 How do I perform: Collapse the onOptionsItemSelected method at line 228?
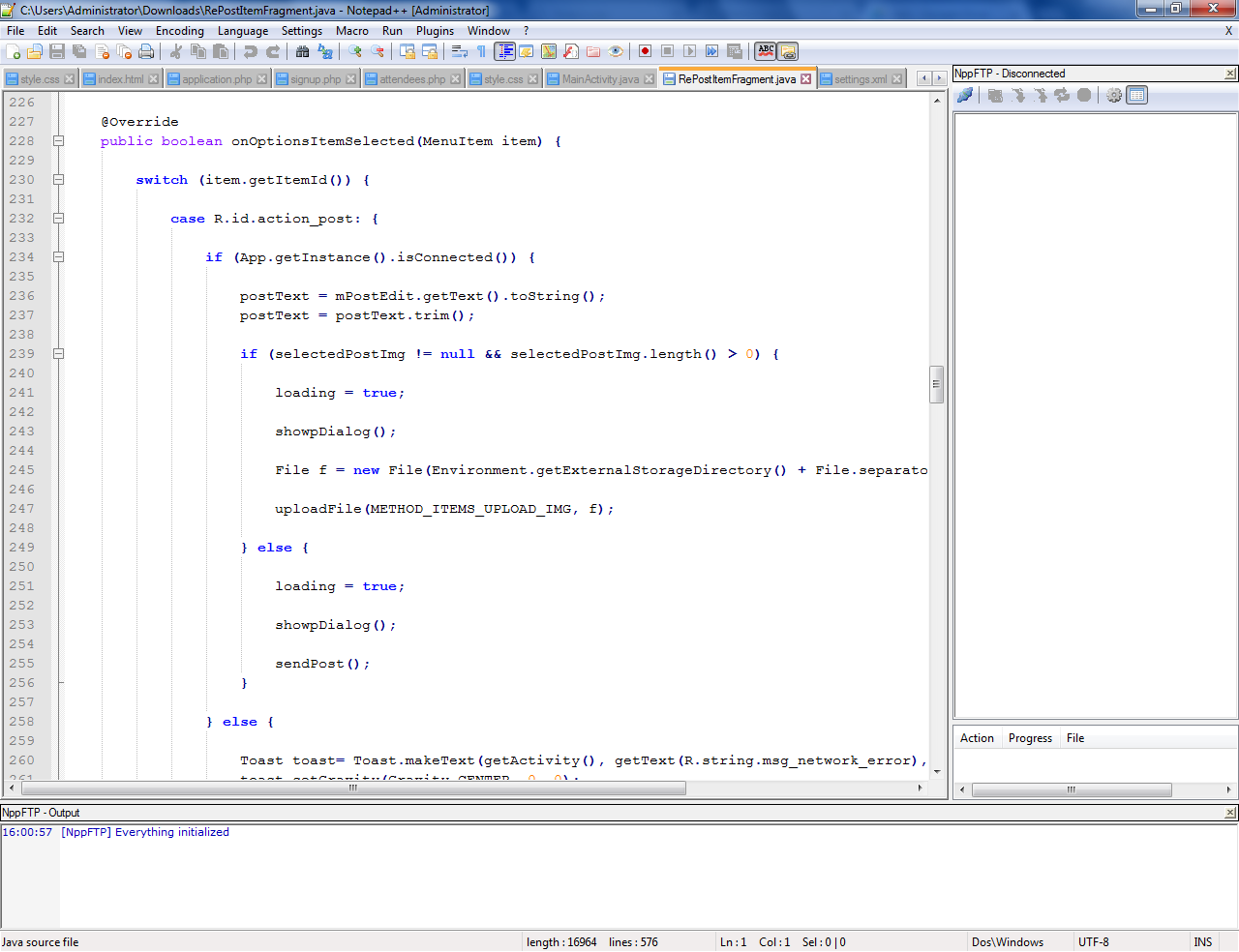[58, 141]
